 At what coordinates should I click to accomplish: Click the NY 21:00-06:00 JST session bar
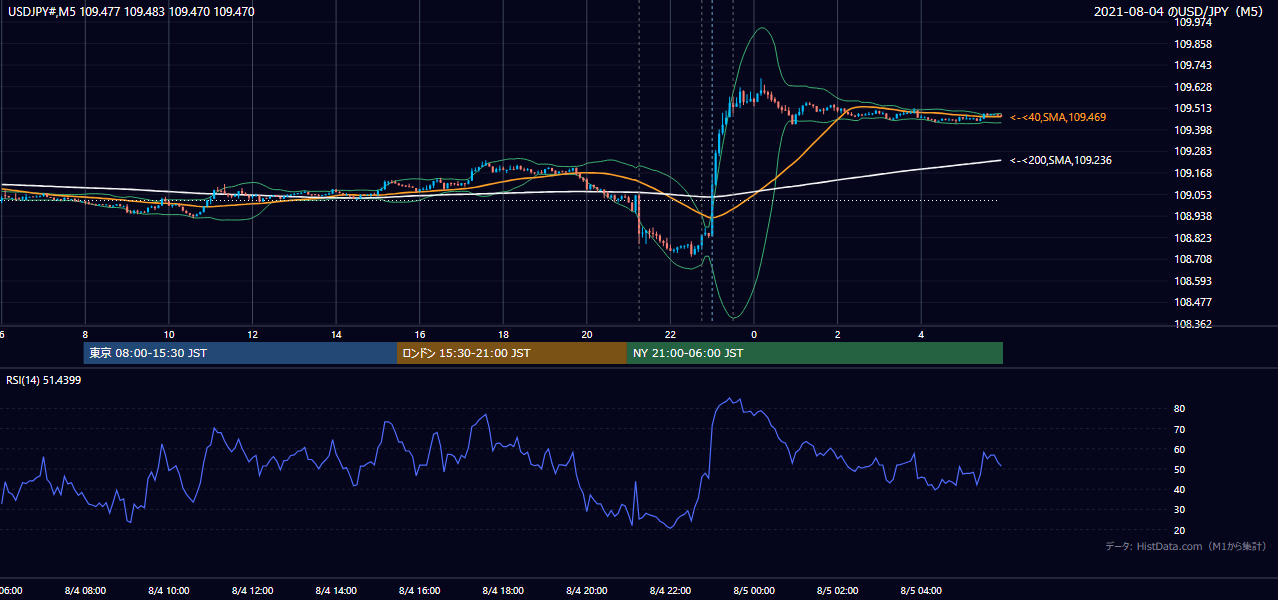click(815, 353)
